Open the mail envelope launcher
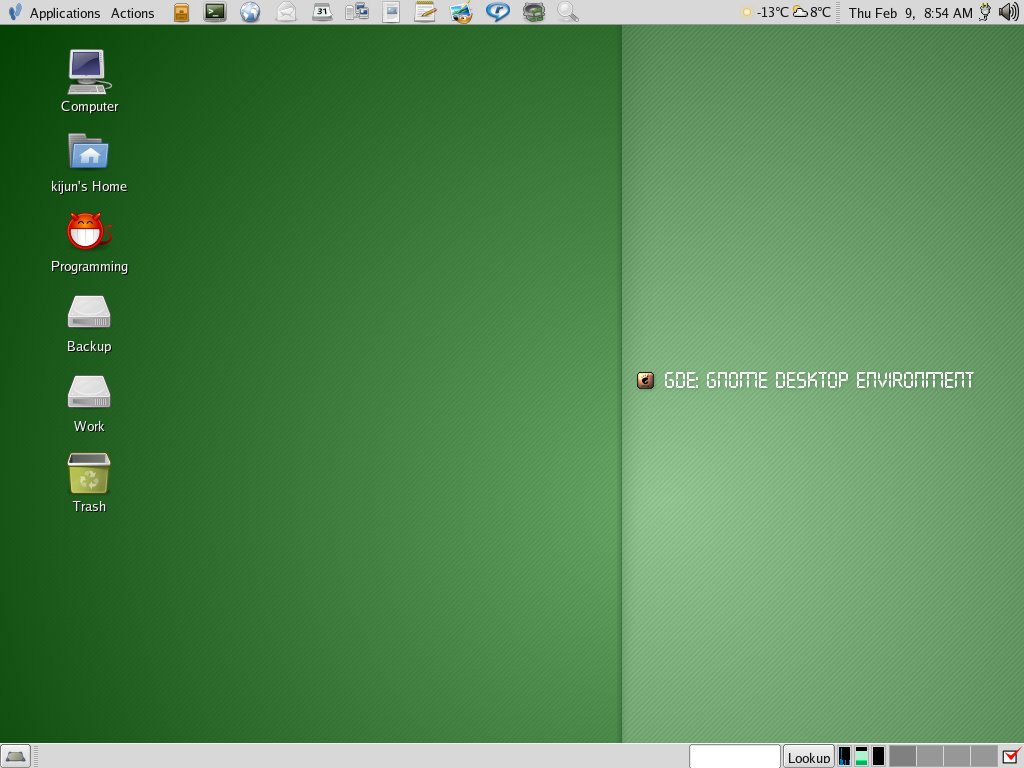The width and height of the screenshot is (1024, 768). pyautogui.click(x=286, y=12)
